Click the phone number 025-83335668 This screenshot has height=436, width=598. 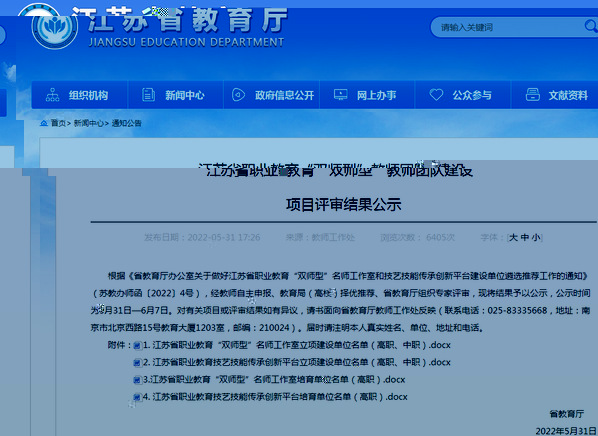pyautogui.click(x=517, y=311)
